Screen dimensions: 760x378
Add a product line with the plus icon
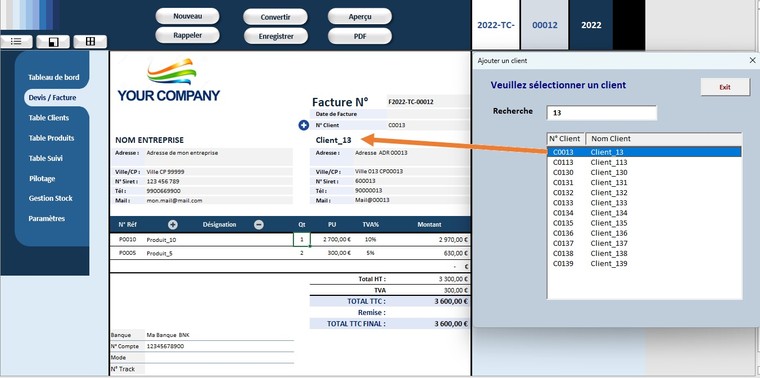click(173, 225)
